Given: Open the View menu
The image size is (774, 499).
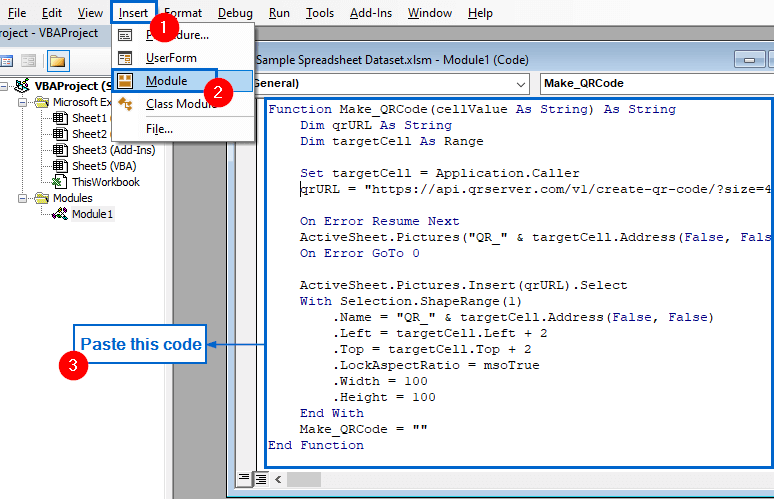Looking at the screenshot, I should point(90,13).
